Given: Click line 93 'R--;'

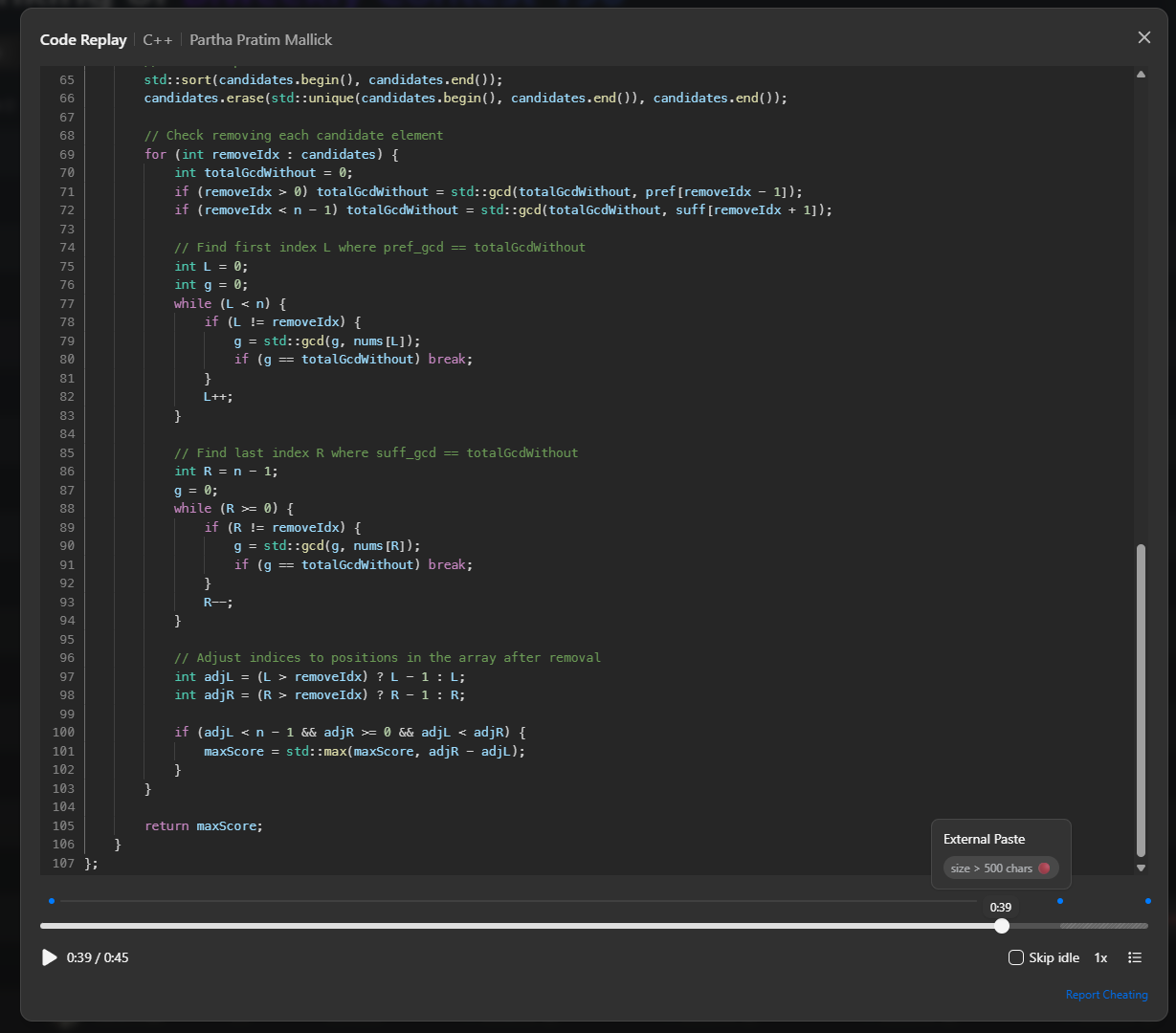Looking at the screenshot, I should (x=218, y=602).
